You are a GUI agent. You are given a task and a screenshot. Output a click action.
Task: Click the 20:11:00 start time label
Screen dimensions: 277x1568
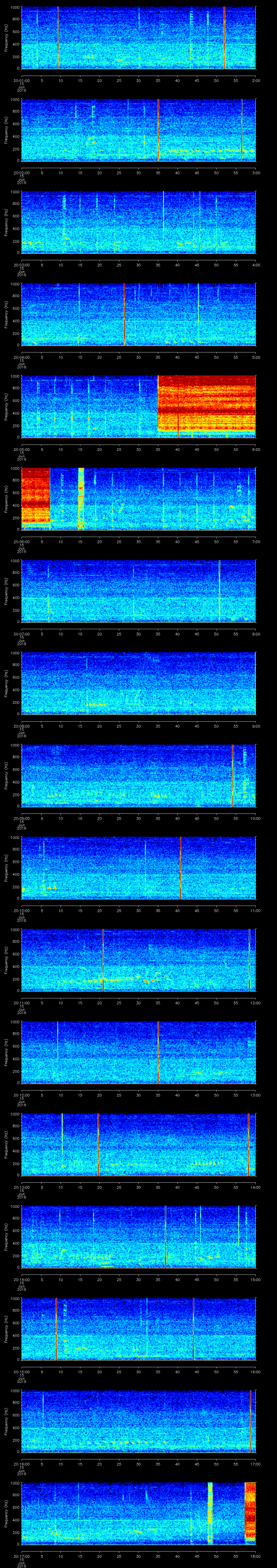pos(21,1003)
